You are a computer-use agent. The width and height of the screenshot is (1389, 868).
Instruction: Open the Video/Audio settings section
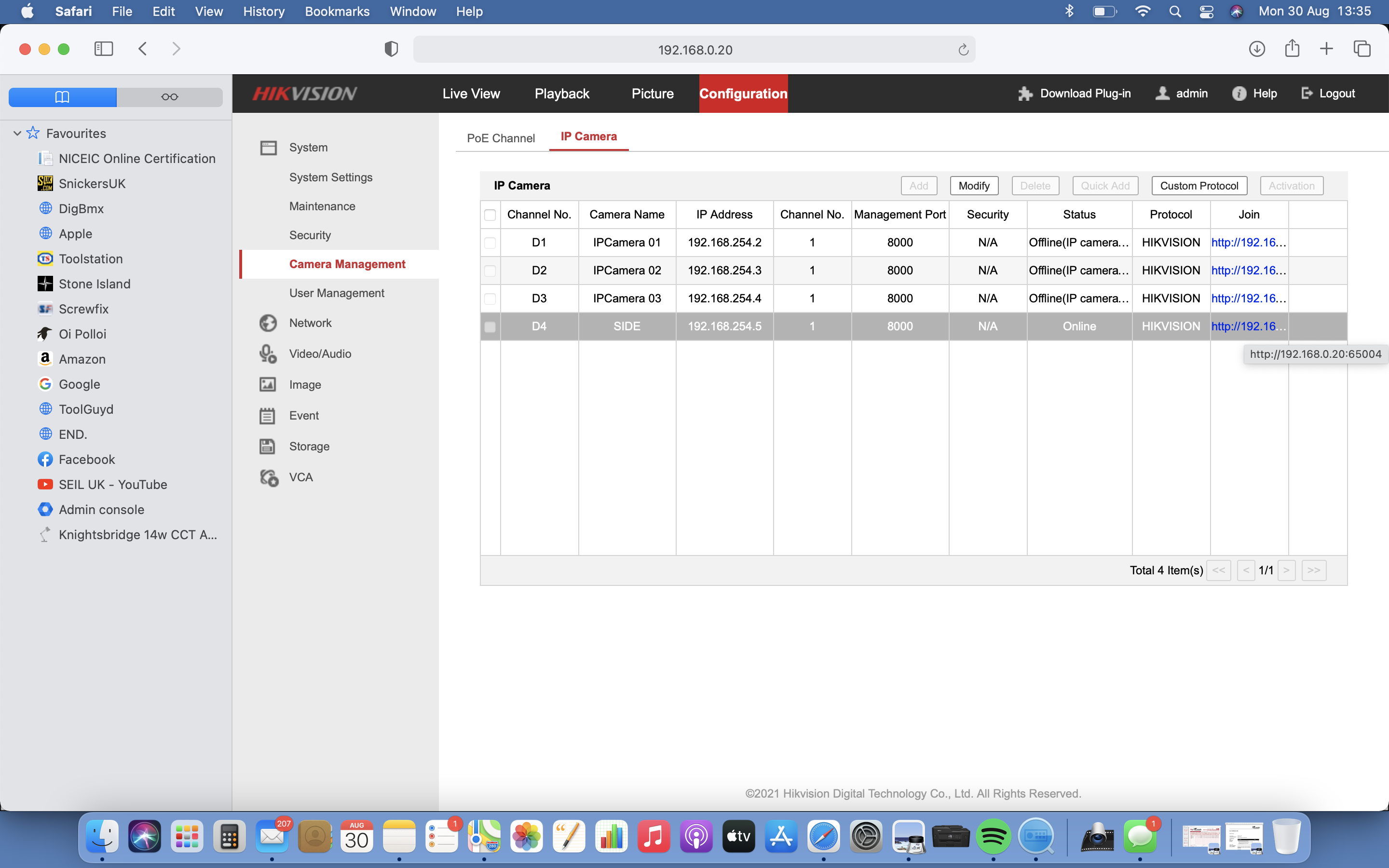tap(320, 353)
